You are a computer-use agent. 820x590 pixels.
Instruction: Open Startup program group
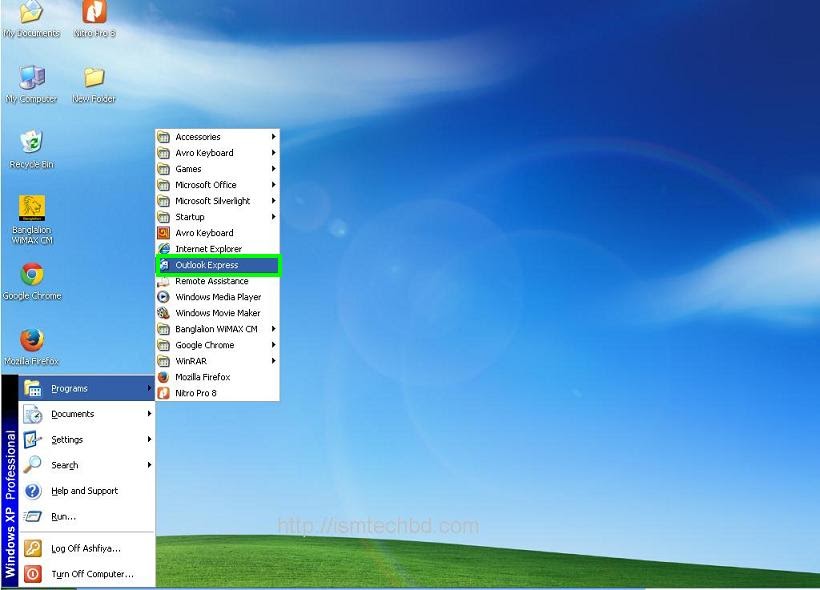point(218,217)
